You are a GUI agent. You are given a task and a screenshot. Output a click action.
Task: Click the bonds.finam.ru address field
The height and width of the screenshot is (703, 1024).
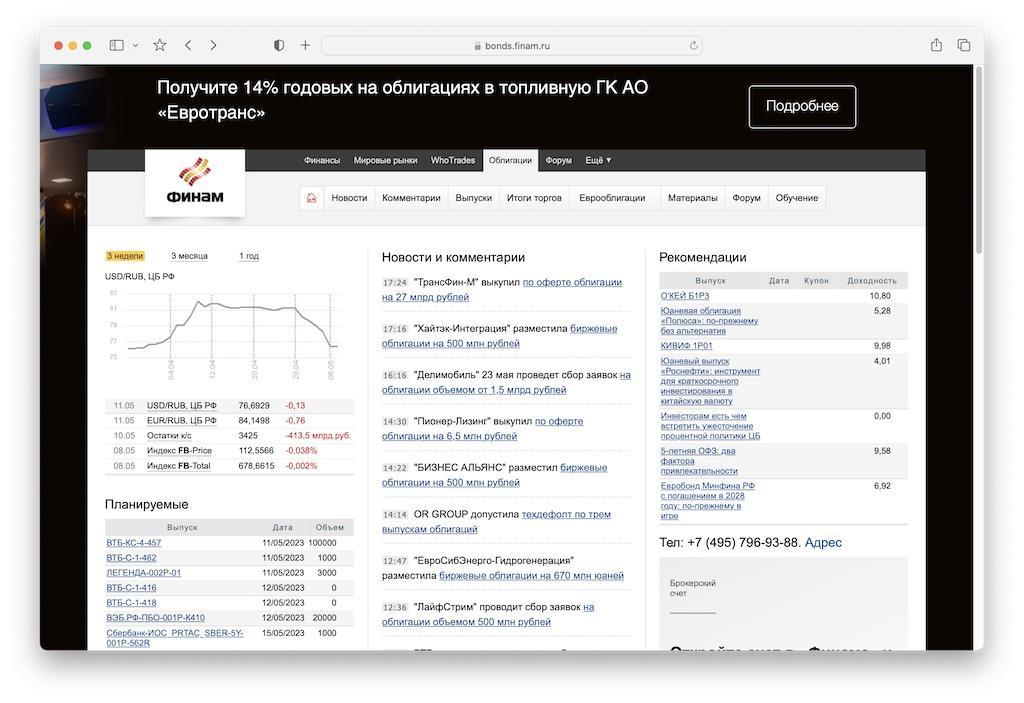coord(512,46)
